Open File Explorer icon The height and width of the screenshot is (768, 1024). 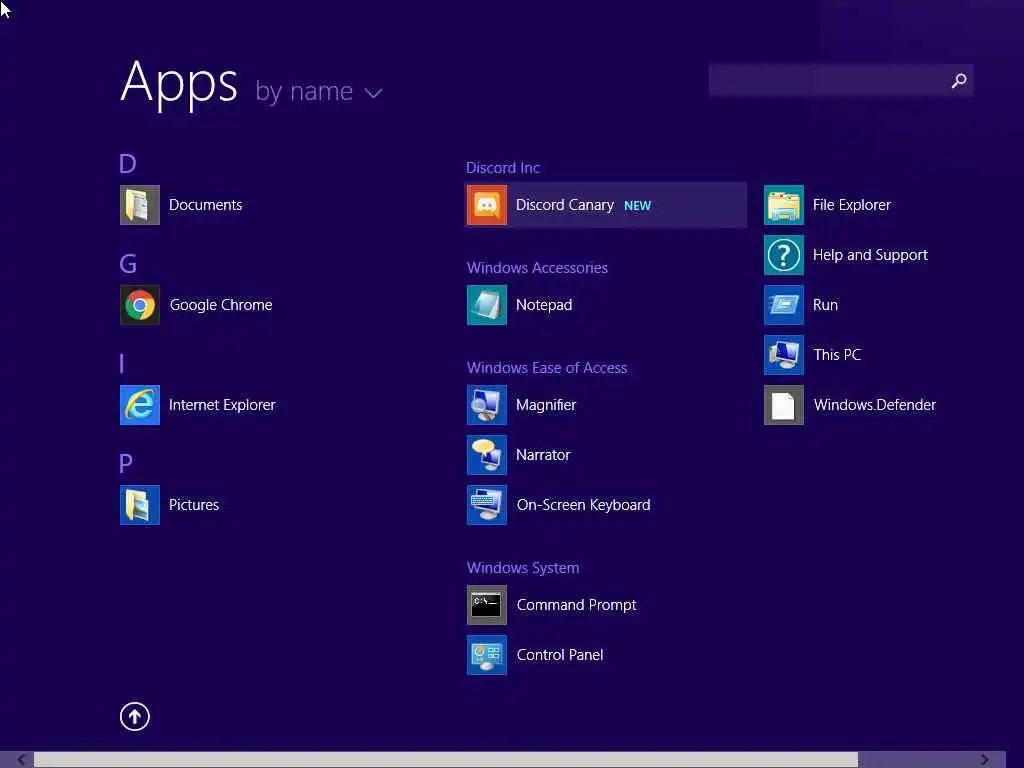point(784,205)
